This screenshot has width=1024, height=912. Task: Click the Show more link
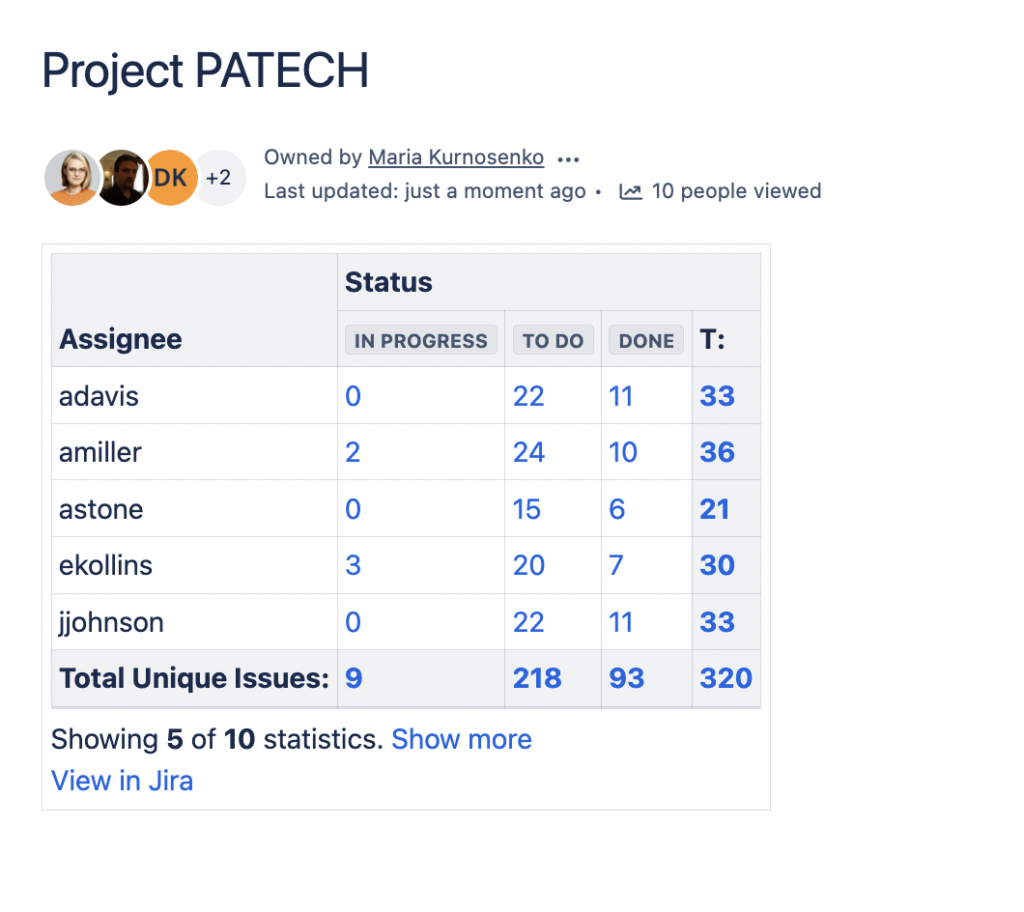[461, 739]
